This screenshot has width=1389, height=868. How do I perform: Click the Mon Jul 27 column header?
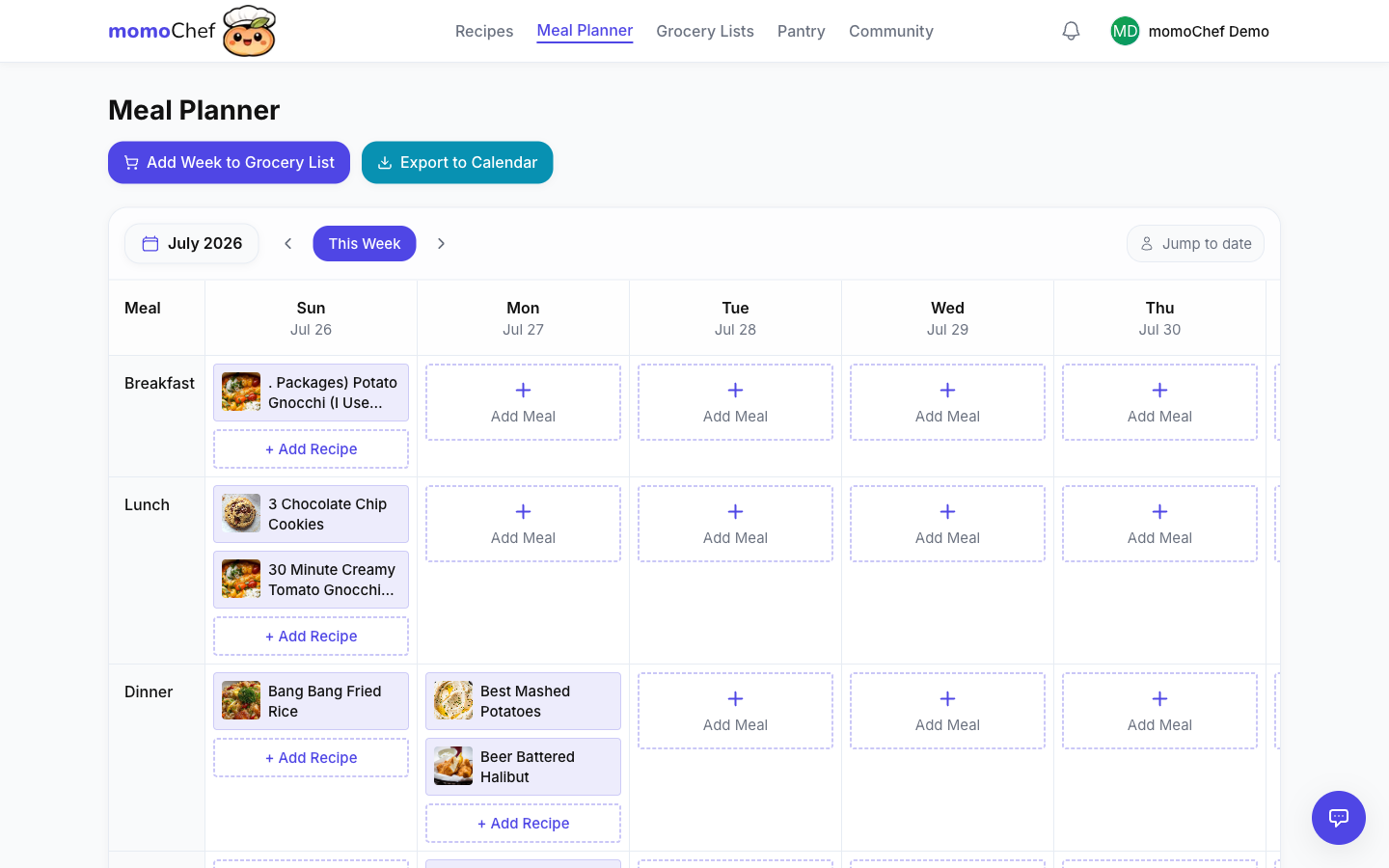click(x=523, y=318)
